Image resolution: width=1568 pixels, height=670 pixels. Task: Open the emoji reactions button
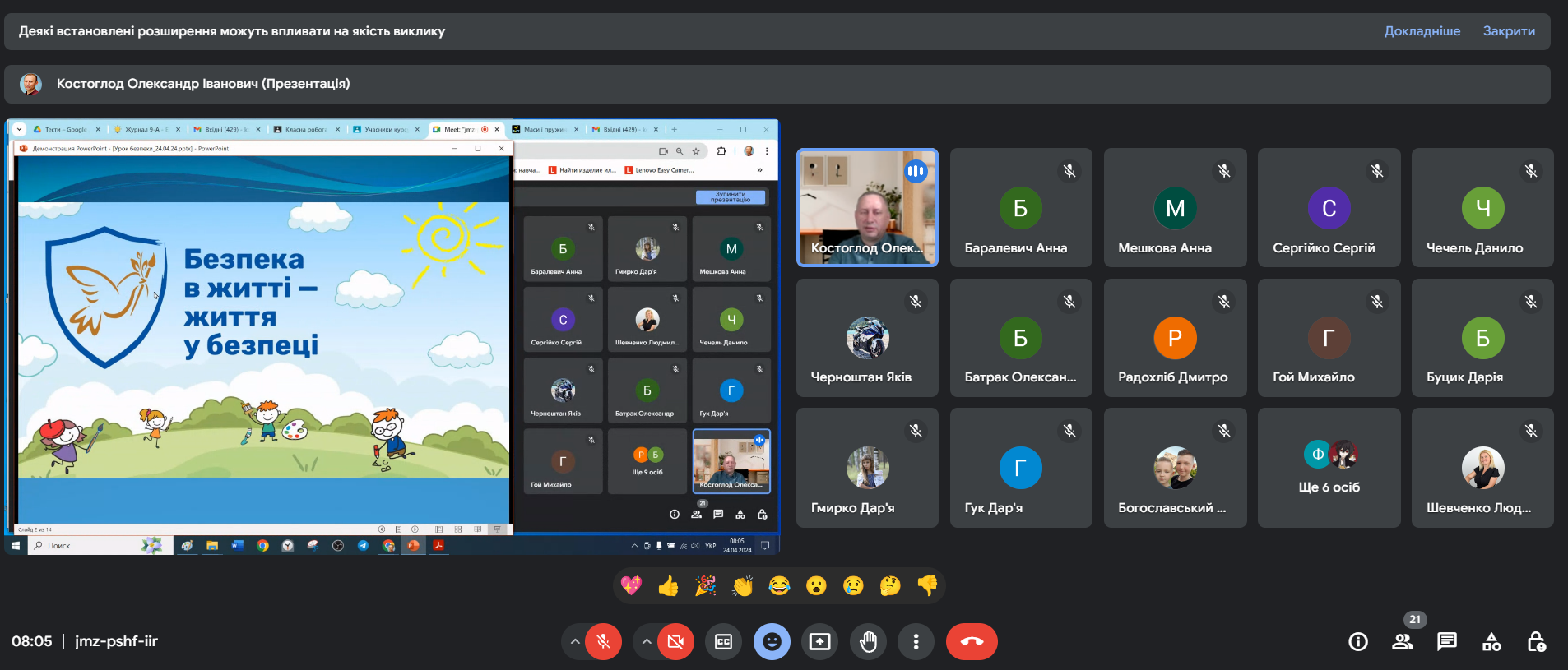pos(772,642)
